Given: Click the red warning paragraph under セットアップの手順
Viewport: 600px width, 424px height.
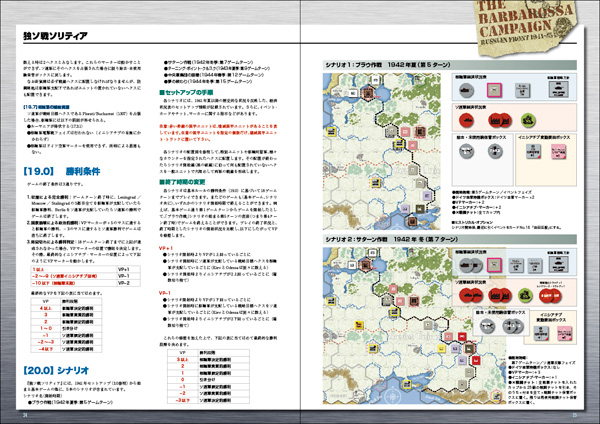Looking at the screenshot, I should 218,132.
